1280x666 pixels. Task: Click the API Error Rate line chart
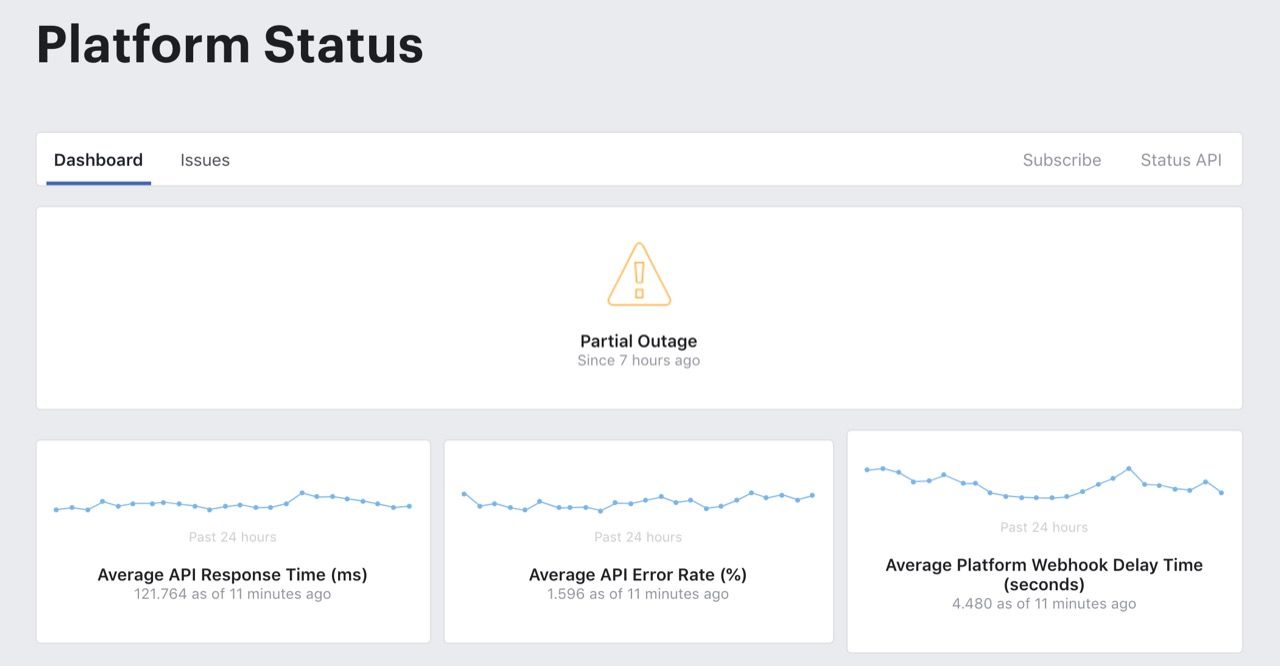[638, 500]
